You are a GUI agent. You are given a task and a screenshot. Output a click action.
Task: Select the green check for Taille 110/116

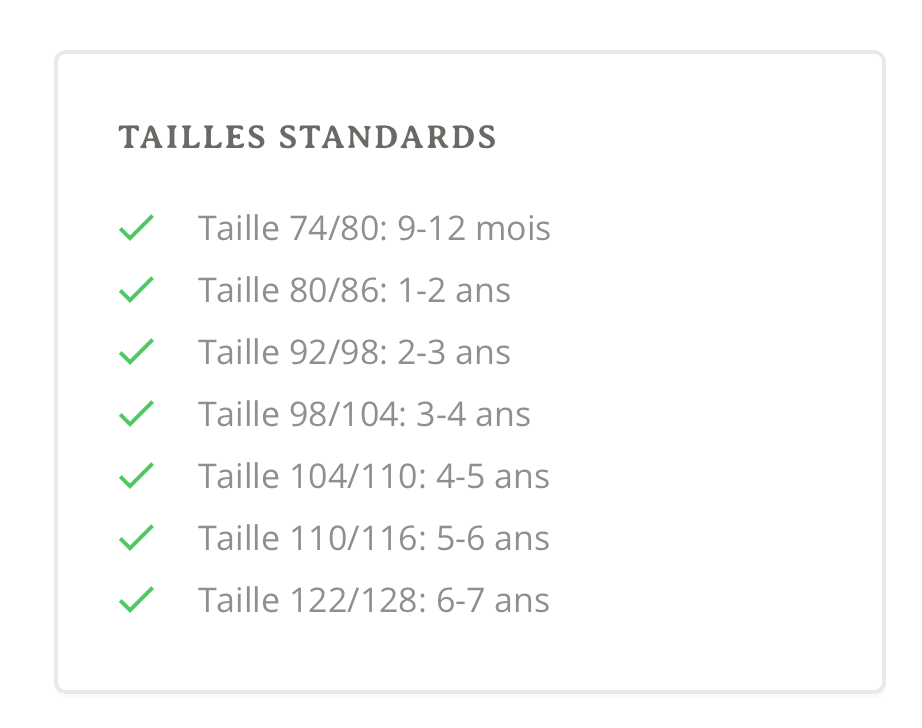point(135,538)
